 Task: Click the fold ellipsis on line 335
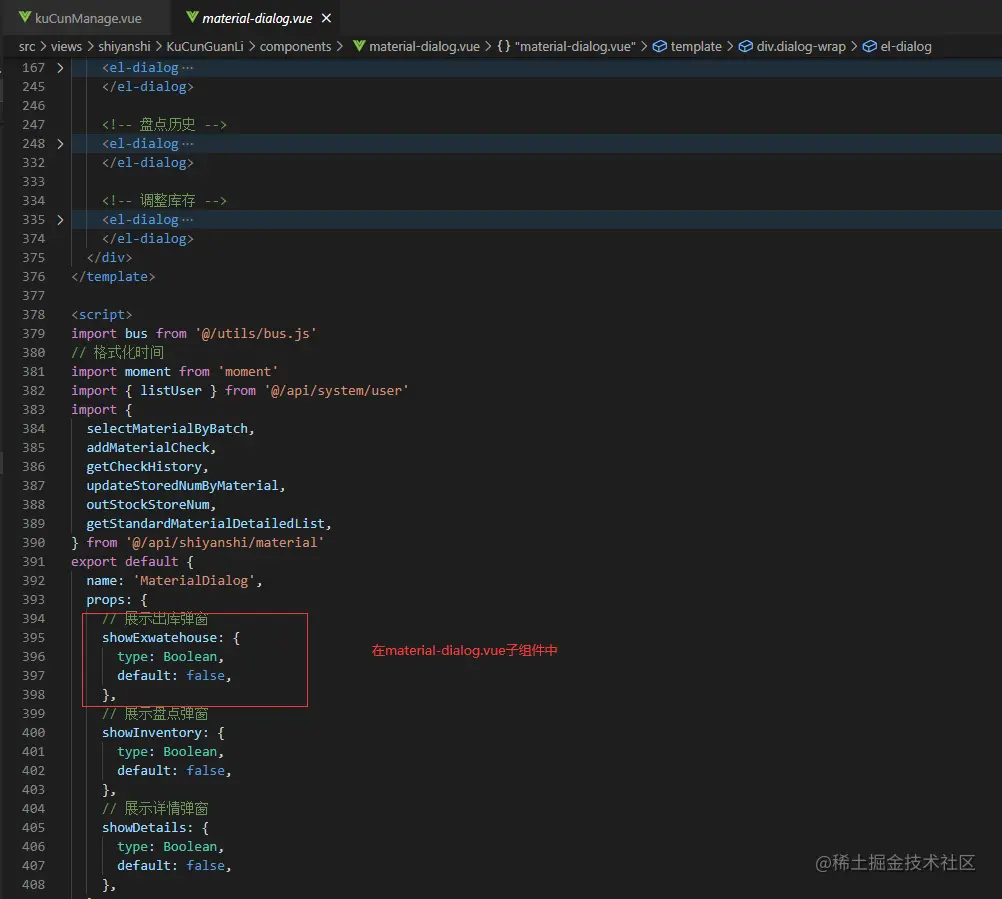coord(187,220)
